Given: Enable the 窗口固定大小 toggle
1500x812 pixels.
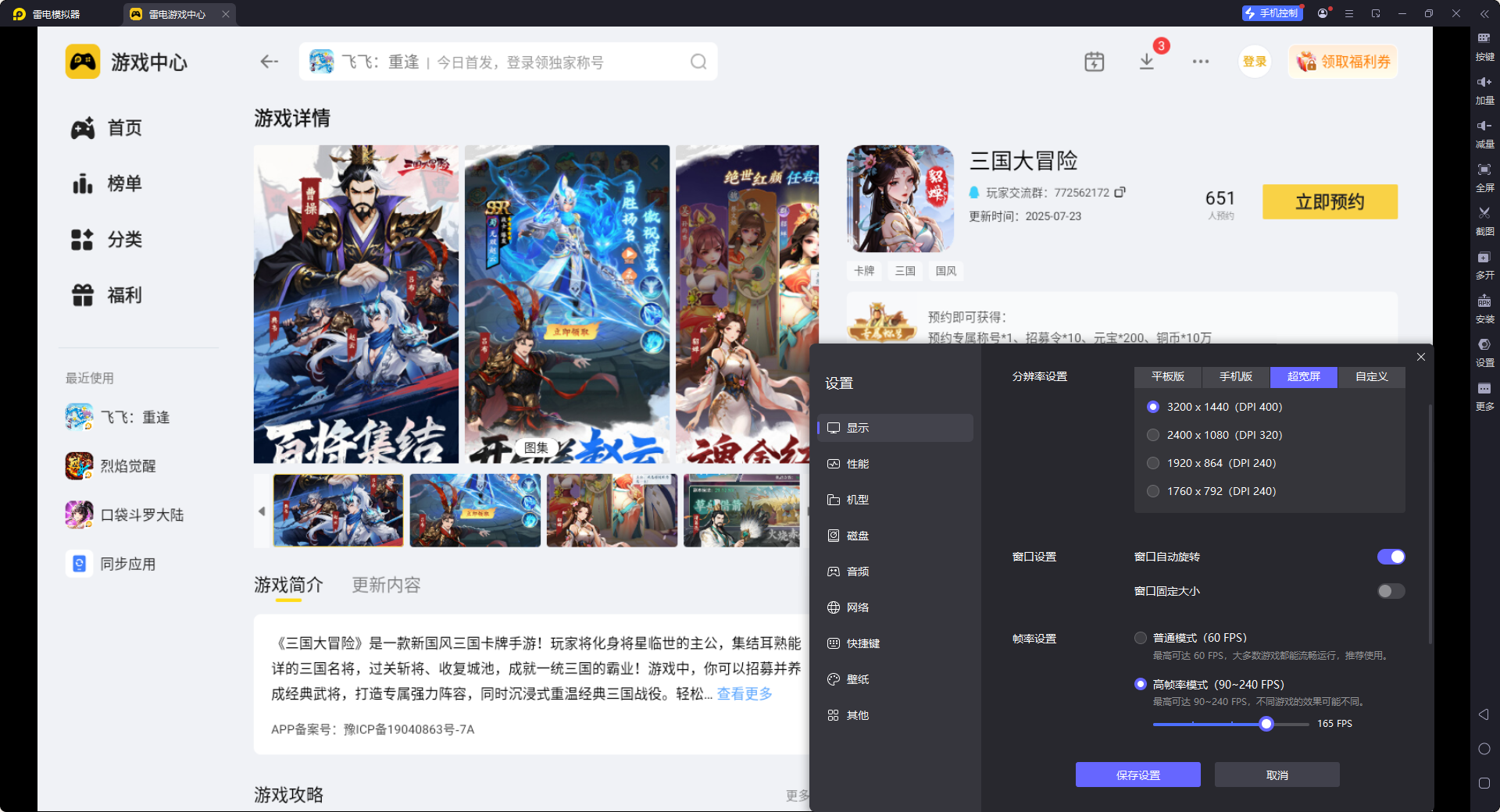Looking at the screenshot, I should point(1391,591).
